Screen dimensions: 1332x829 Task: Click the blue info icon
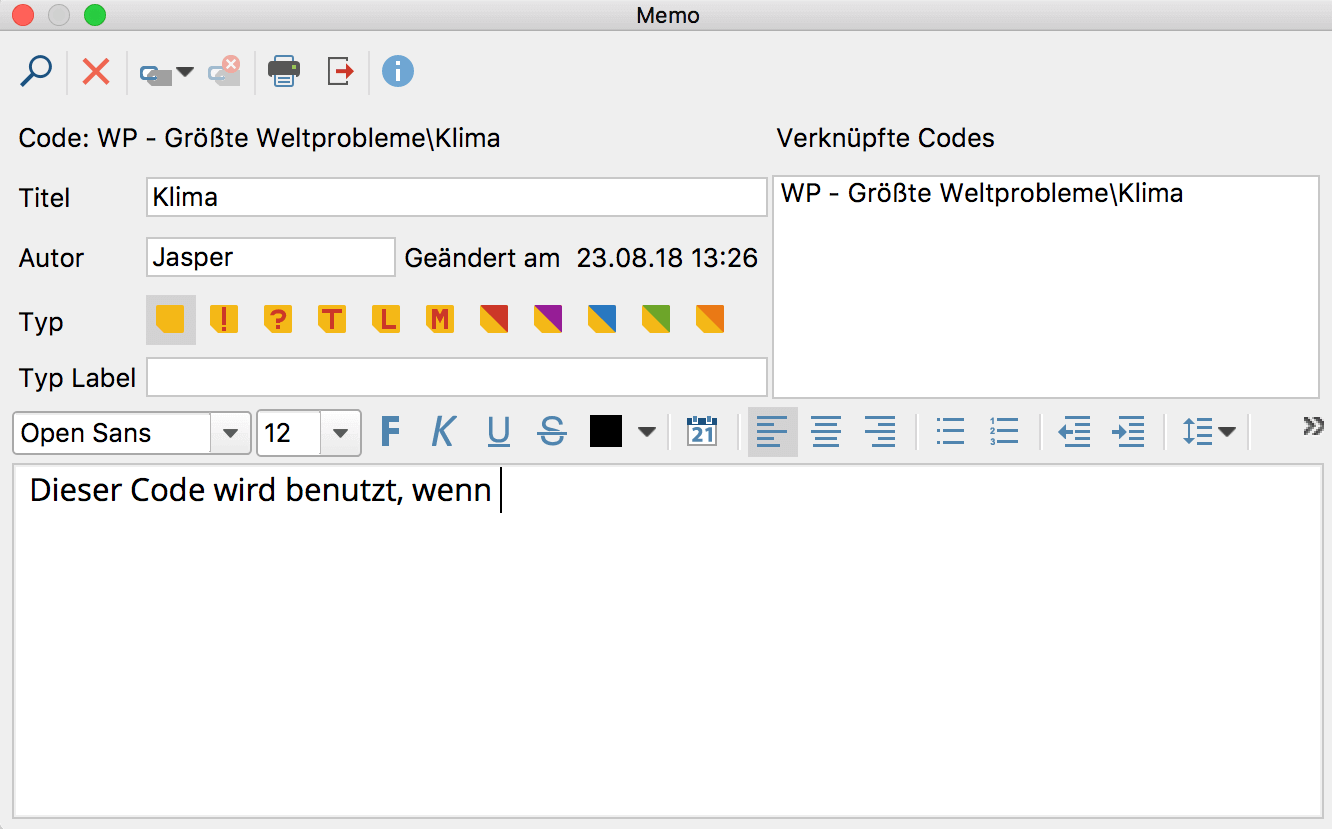(398, 72)
